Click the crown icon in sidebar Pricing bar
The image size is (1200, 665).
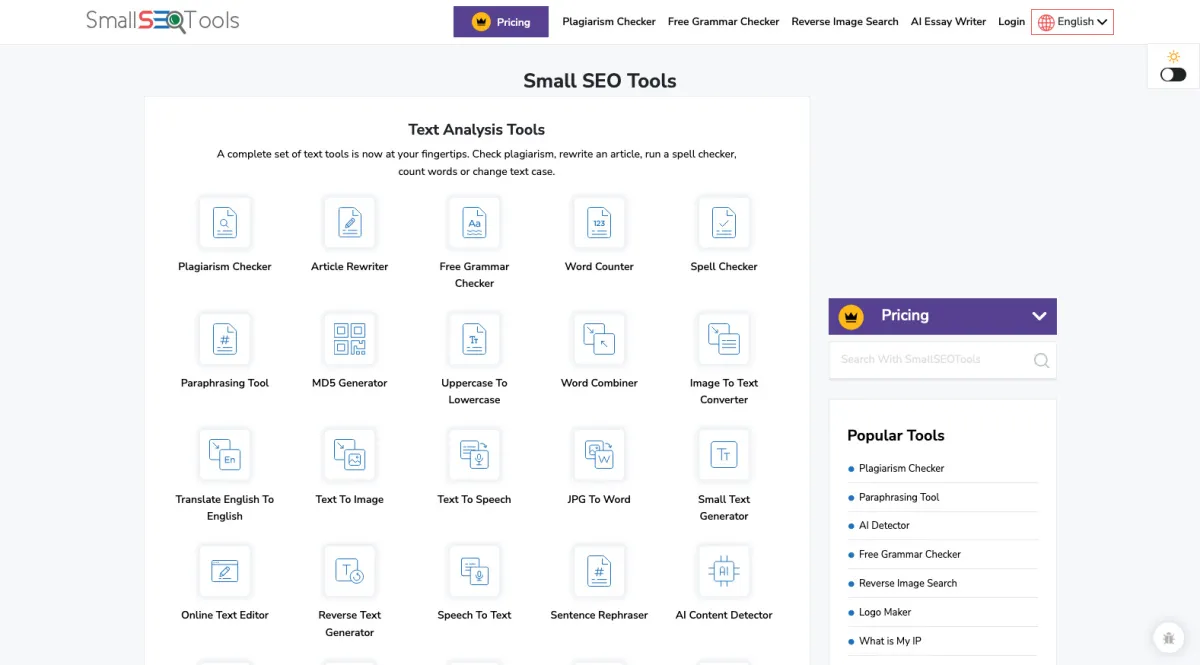pyautogui.click(x=851, y=316)
